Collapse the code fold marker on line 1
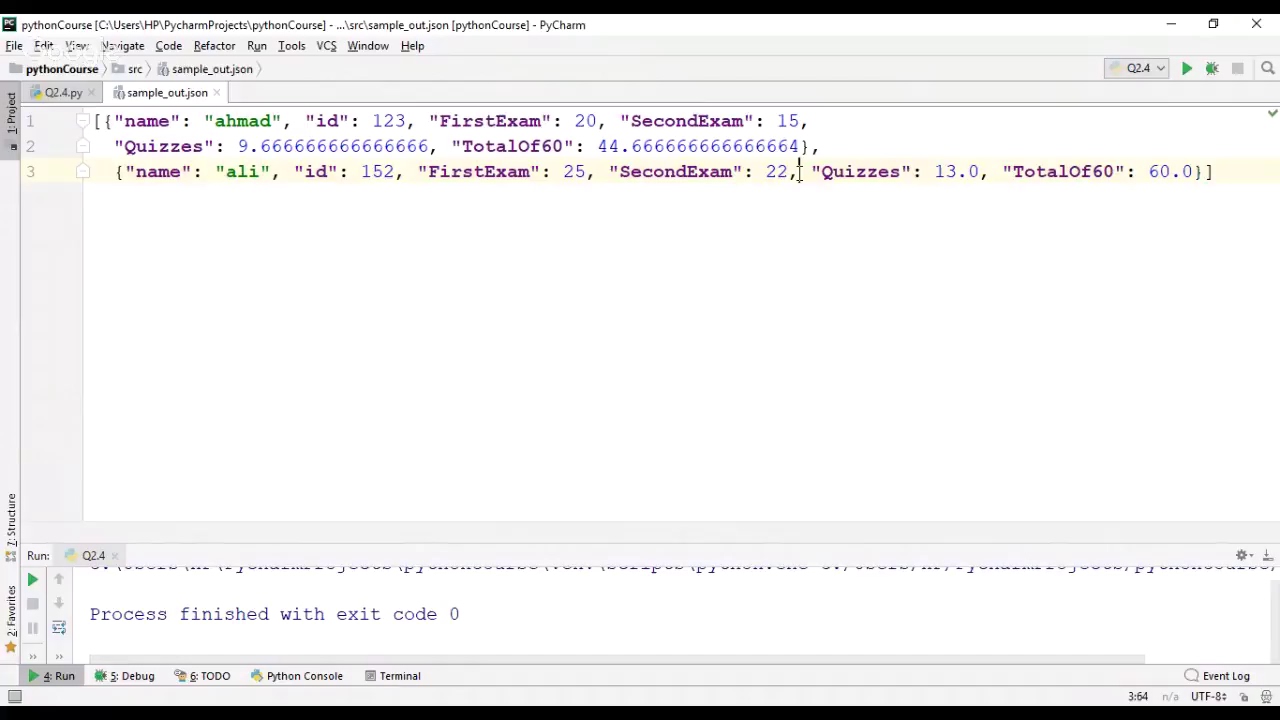This screenshot has width=1280, height=720. coord(84,121)
